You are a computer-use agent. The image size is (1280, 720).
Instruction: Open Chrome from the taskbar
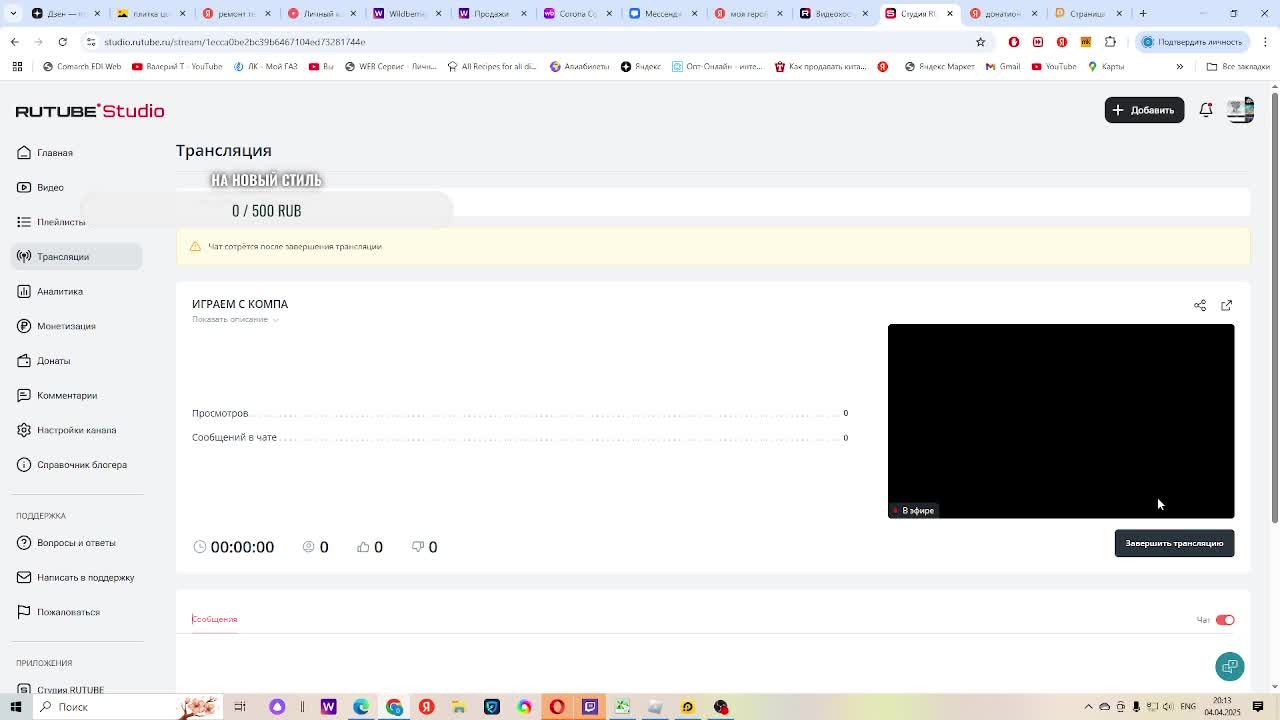click(394, 707)
